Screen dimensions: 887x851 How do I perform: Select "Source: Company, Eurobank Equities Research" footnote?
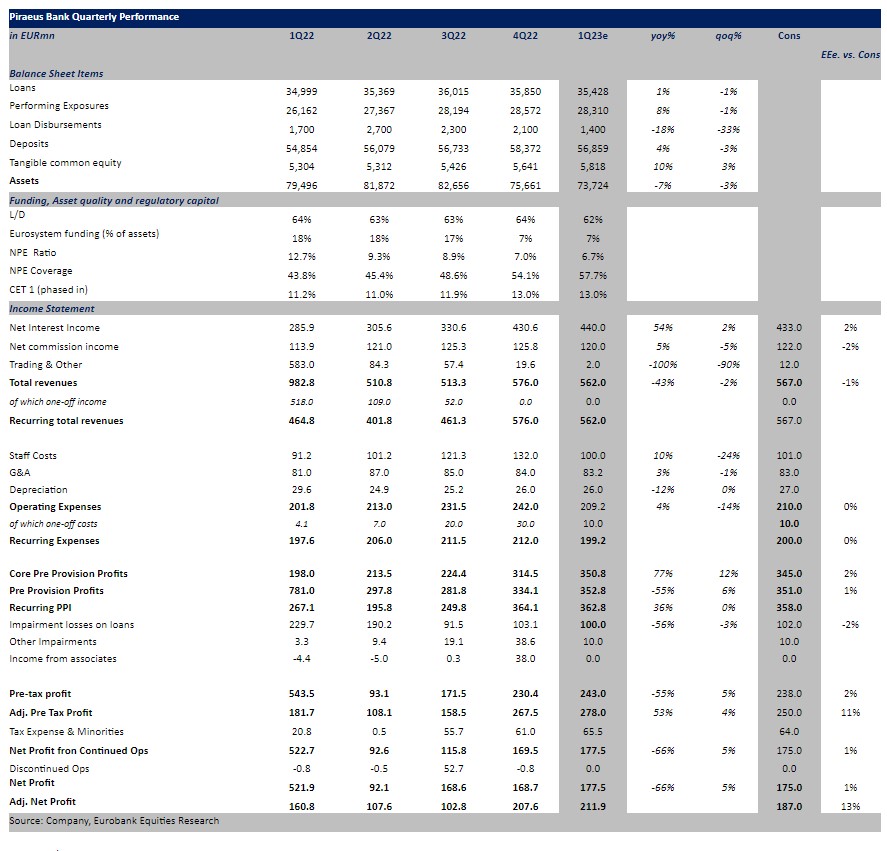point(114,821)
